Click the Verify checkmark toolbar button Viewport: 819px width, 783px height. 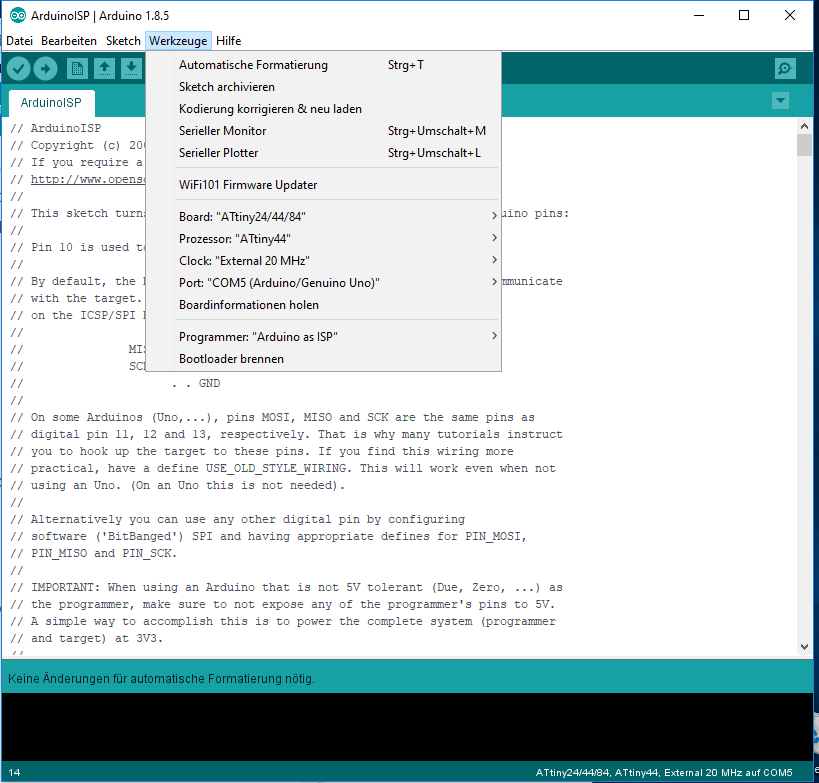(18, 68)
